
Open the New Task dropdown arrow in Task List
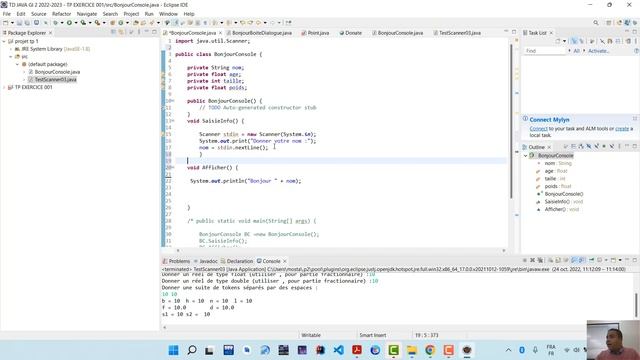pyautogui.click(x=564, y=41)
